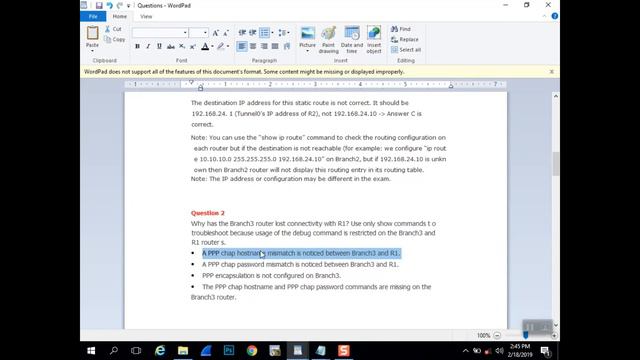Switch to the View ribbon tab

click(146, 16)
